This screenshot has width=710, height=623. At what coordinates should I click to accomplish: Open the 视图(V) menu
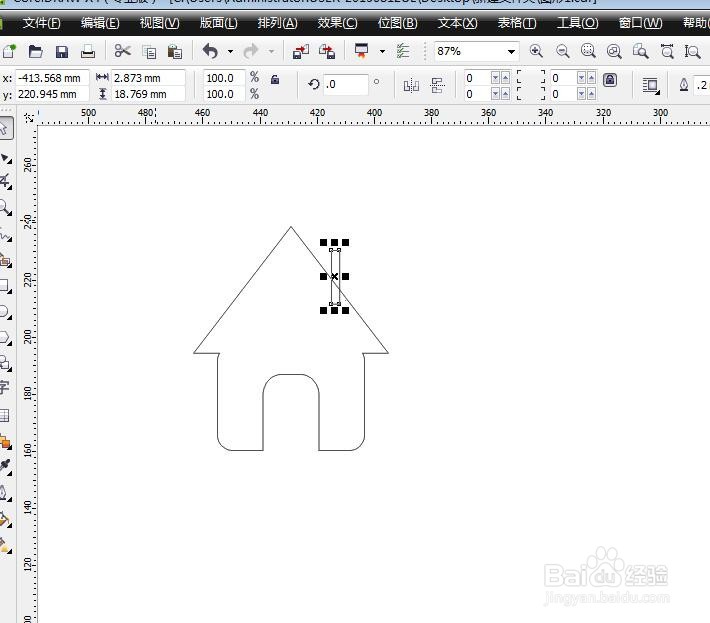[159, 23]
